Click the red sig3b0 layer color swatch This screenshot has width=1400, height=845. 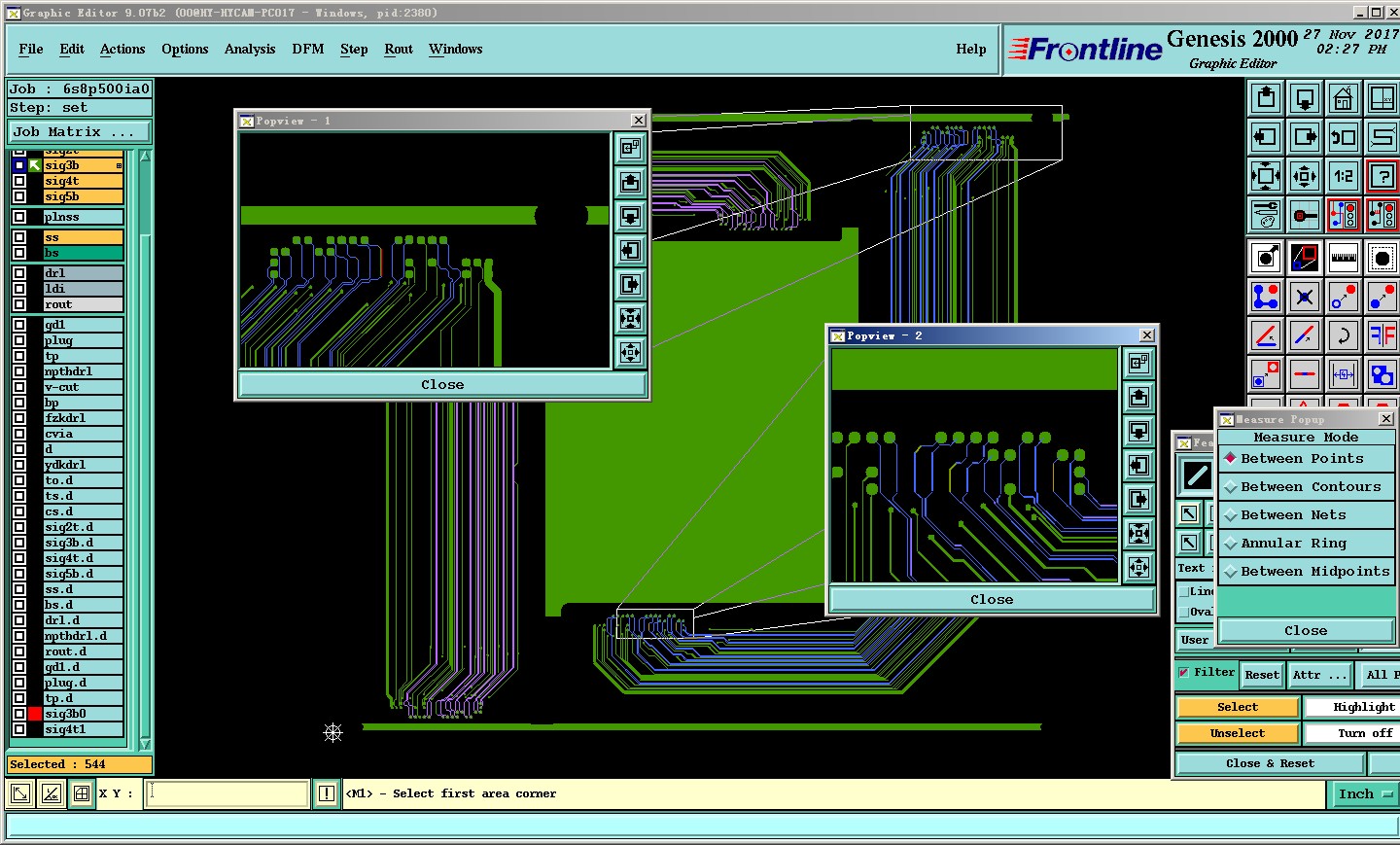coord(35,714)
